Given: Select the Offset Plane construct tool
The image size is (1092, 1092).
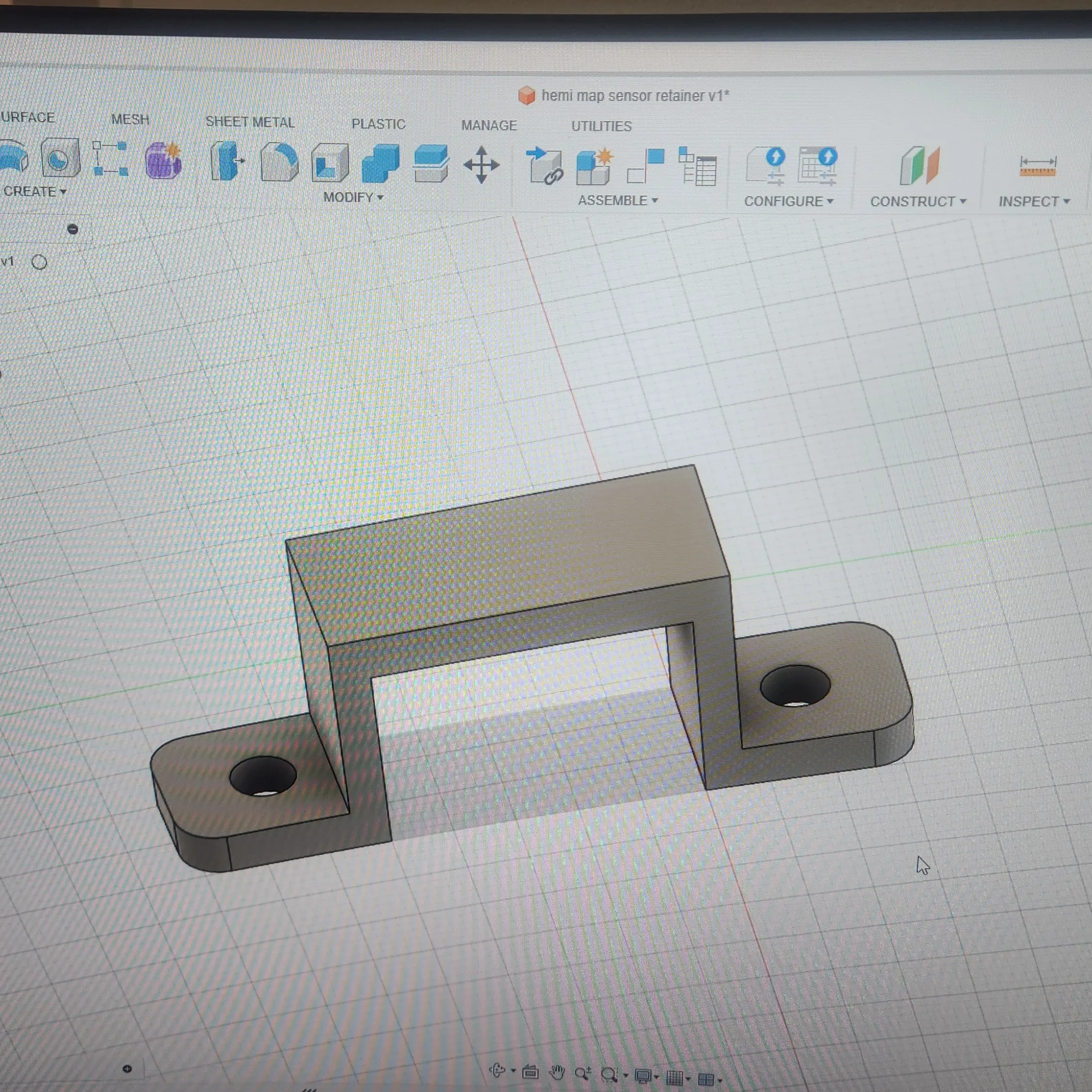Looking at the screenshot, I should (919, 166).
